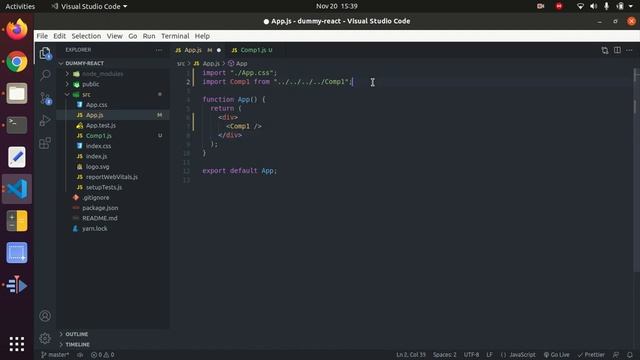
Task: Open the text editor app in dock
Action: click(x=17, y=157)
